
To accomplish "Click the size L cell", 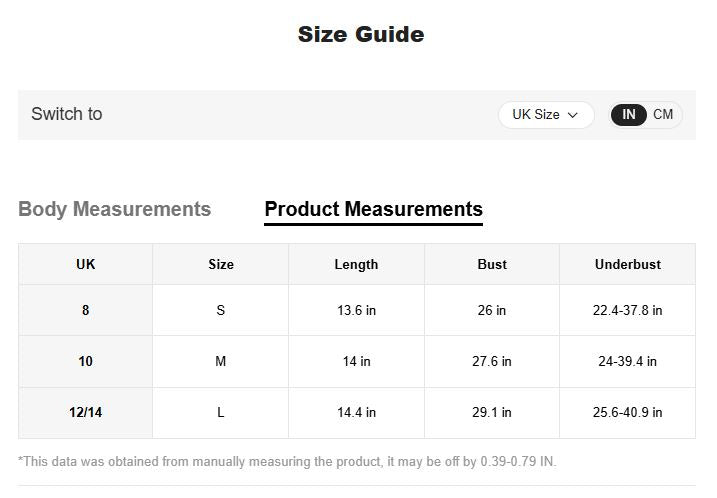I will tap(221, 413).
